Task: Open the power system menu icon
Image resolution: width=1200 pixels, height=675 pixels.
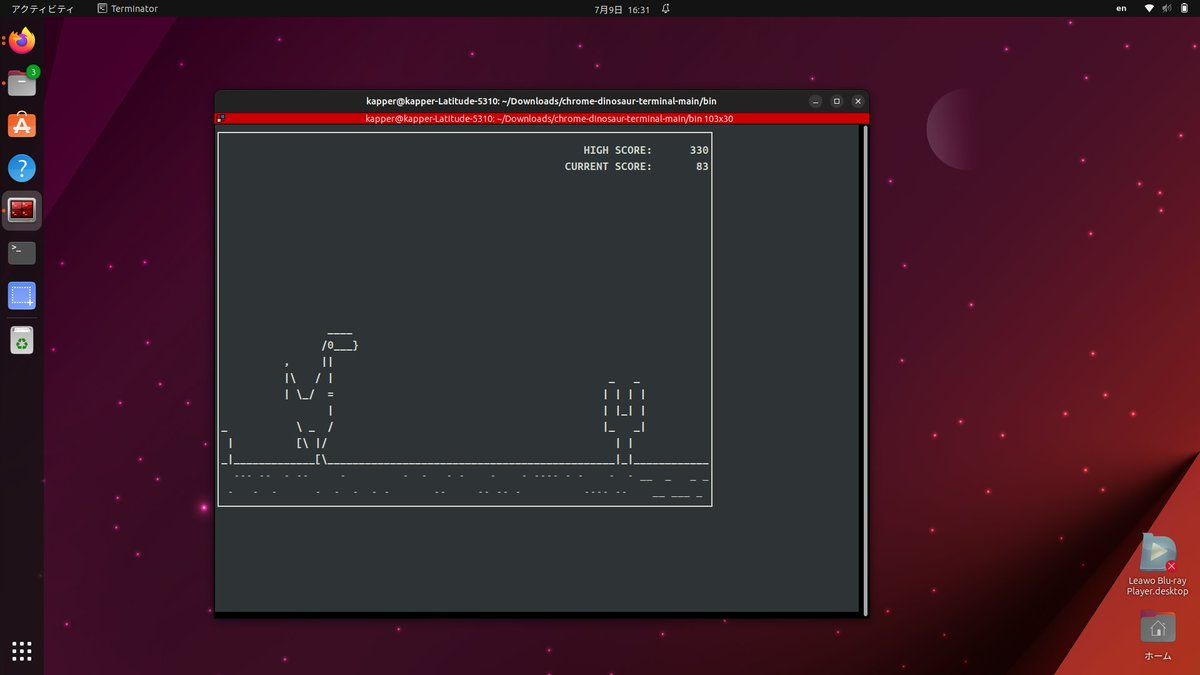Action: [x=1184, y=8]
